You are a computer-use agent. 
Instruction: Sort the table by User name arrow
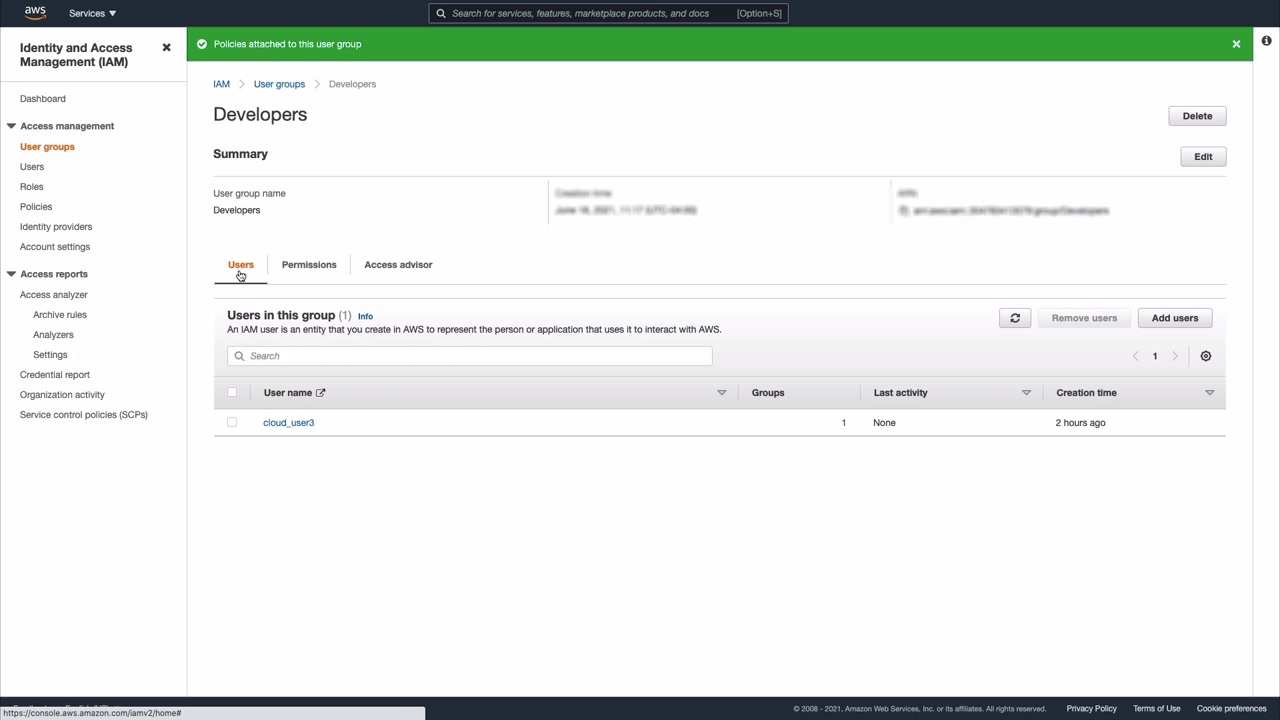722,393
